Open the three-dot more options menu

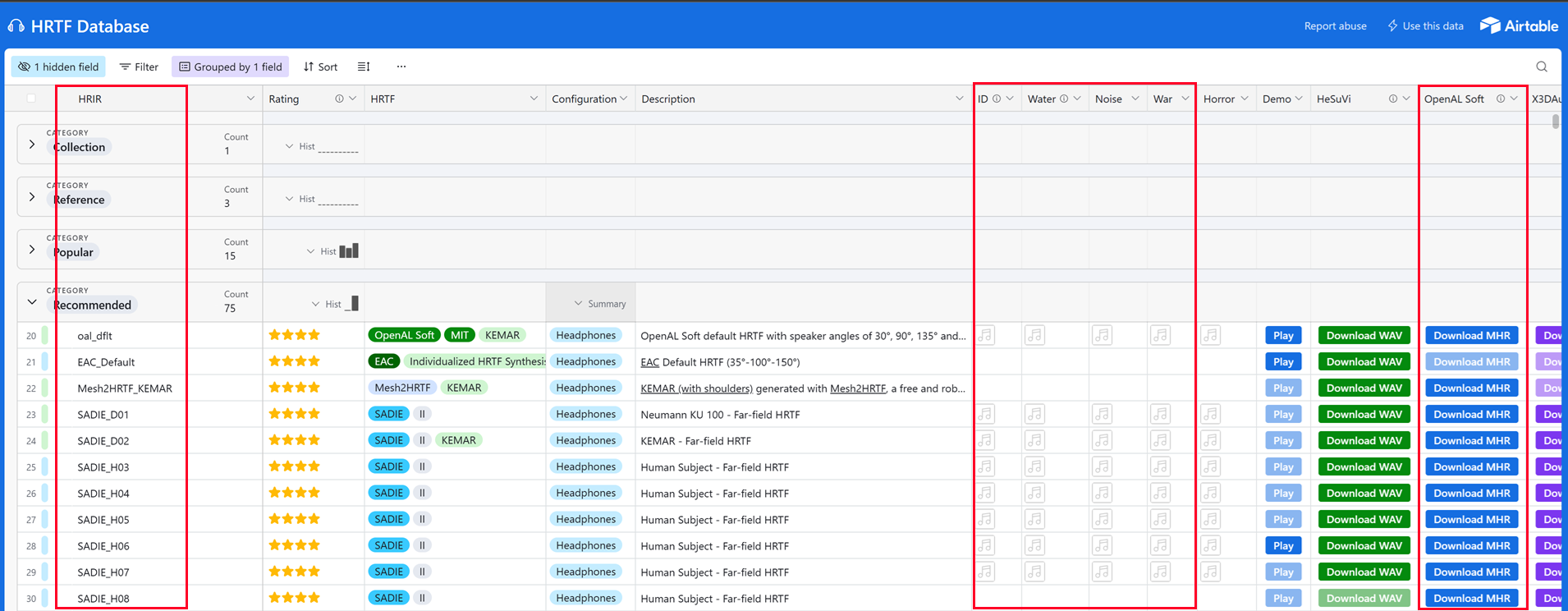tap(401, 67)
